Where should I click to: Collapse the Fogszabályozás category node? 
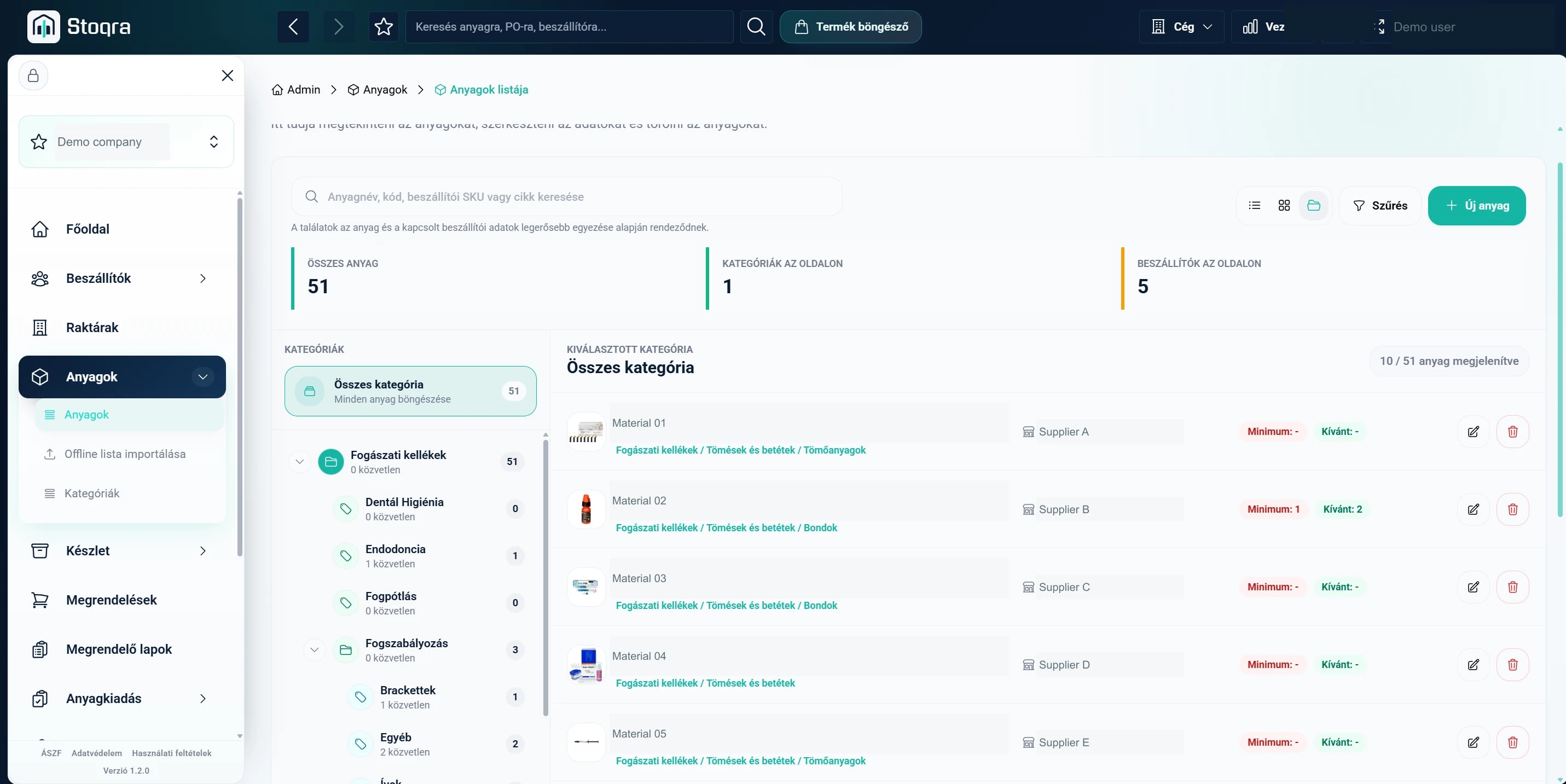click(x=314, y=650)
